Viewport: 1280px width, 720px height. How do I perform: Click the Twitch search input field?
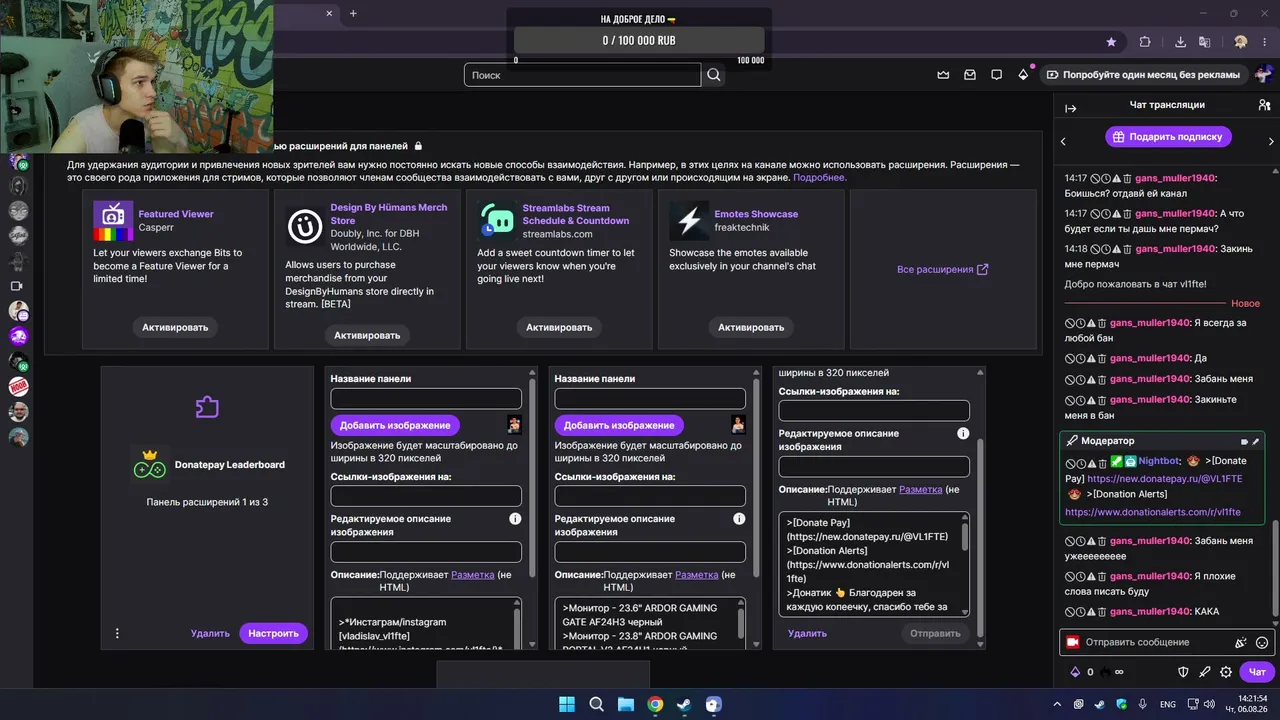pos(583,75)
